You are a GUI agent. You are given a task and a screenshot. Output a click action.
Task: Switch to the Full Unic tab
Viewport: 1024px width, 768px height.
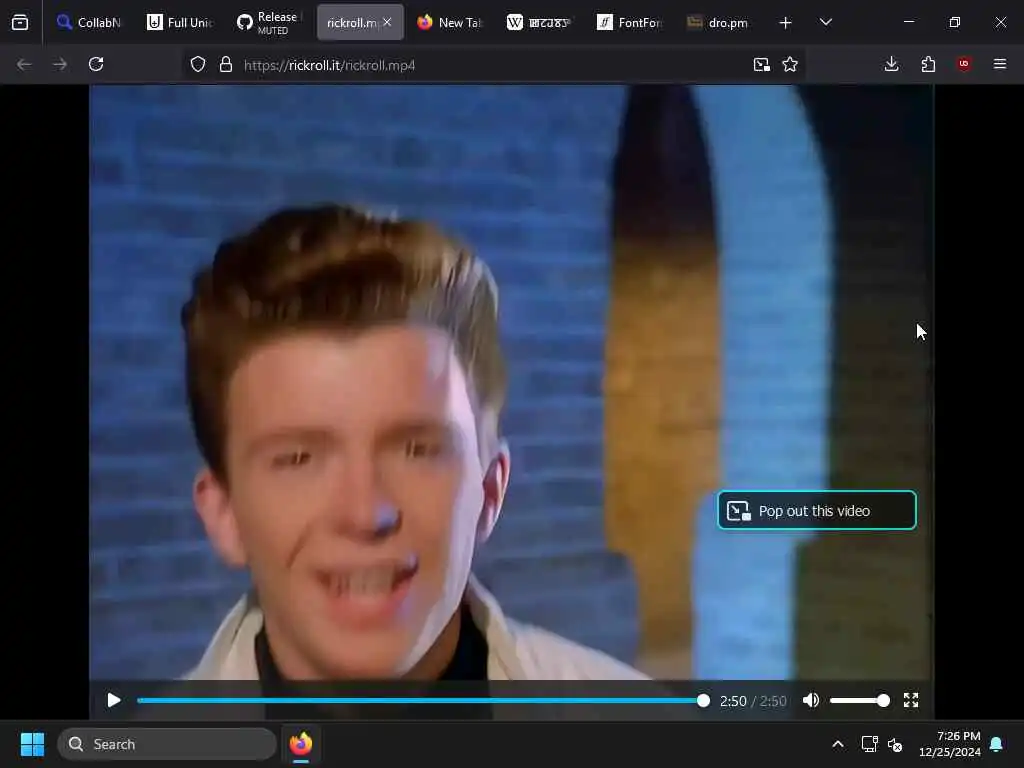[x=180, y=23]
